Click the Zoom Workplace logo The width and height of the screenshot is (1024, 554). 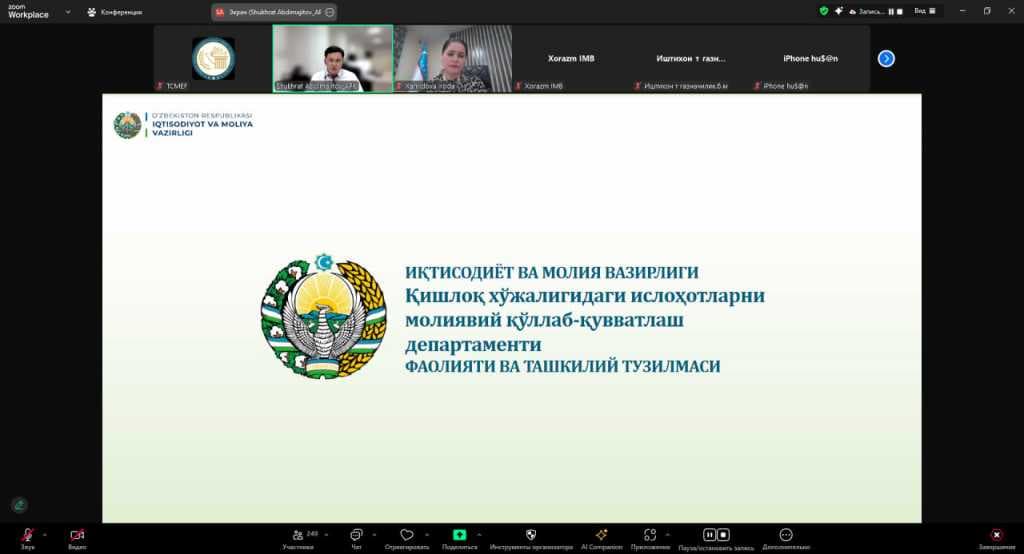(x=28, y=11)
